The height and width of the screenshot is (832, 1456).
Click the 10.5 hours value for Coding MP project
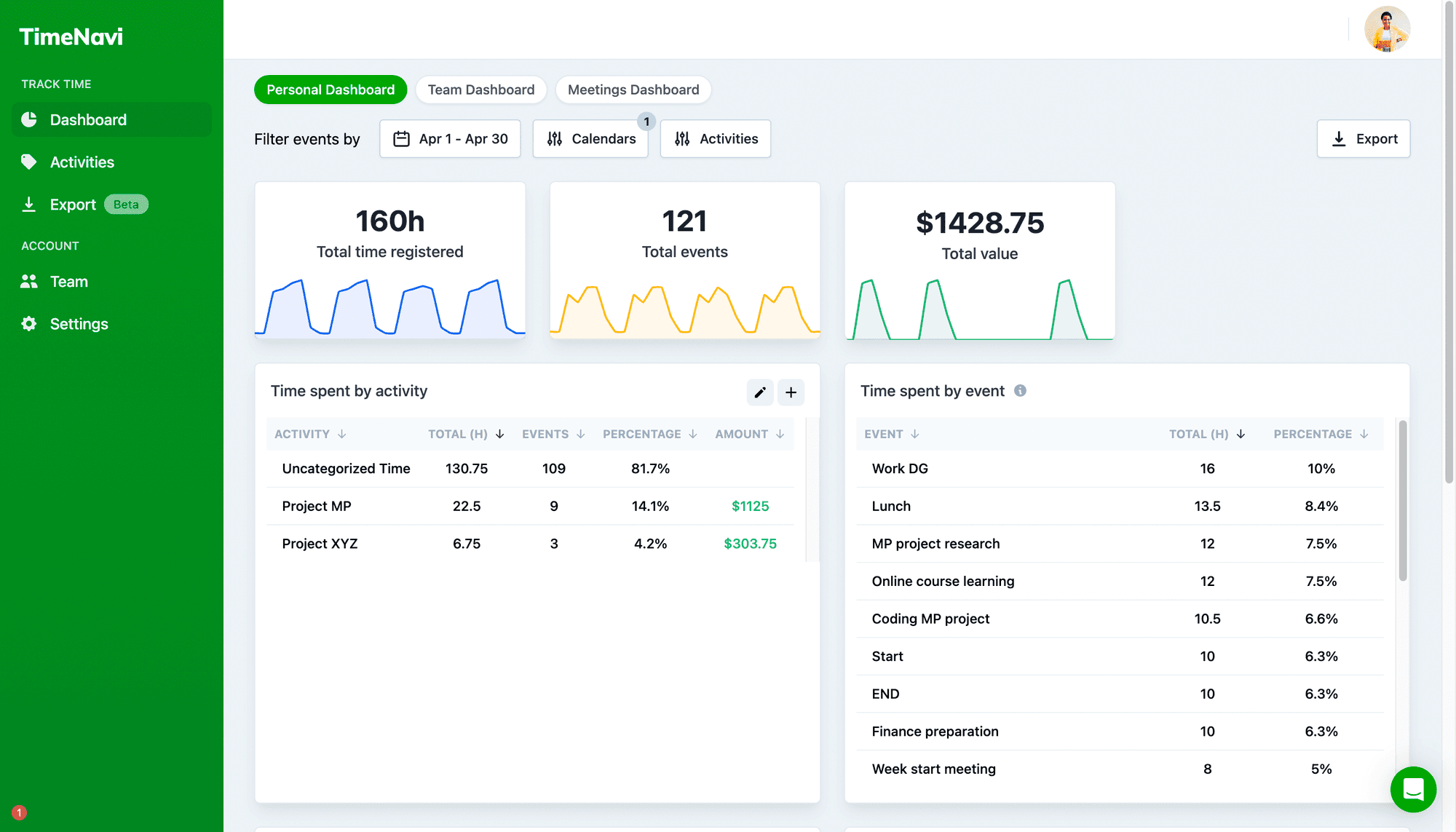1207,619
